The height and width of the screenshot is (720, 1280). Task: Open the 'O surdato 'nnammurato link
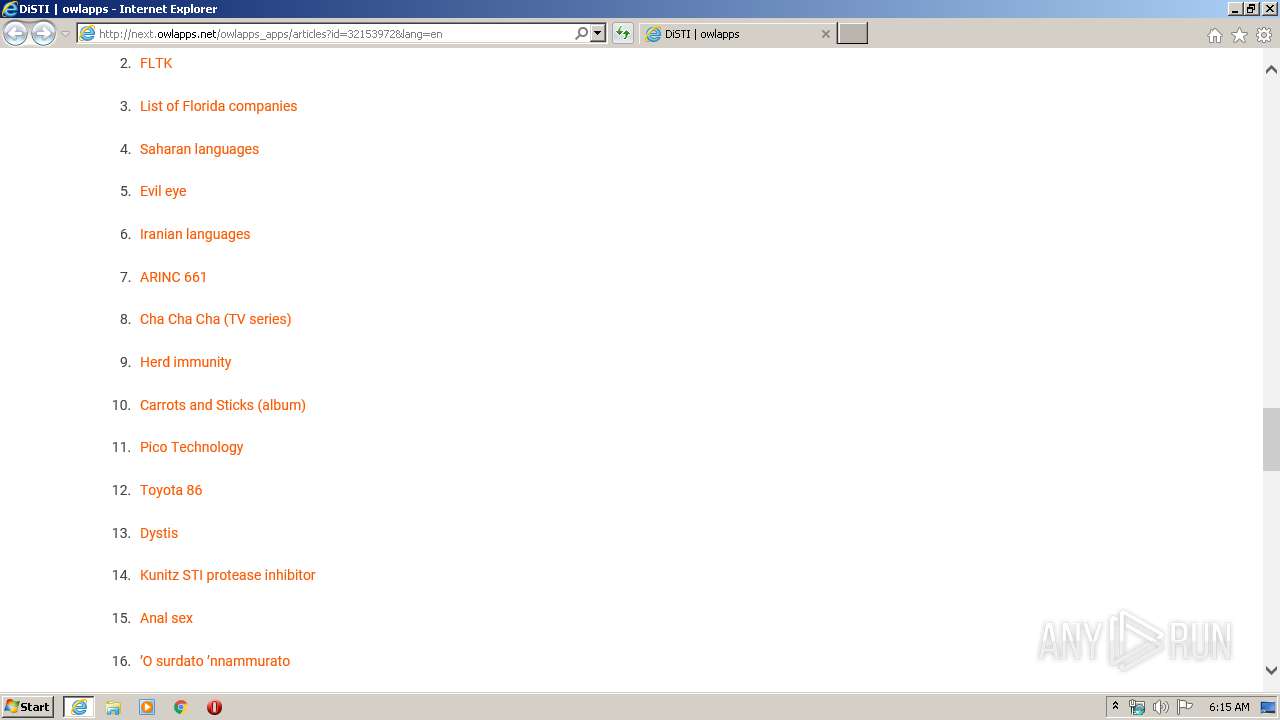(x=215, y=661)
